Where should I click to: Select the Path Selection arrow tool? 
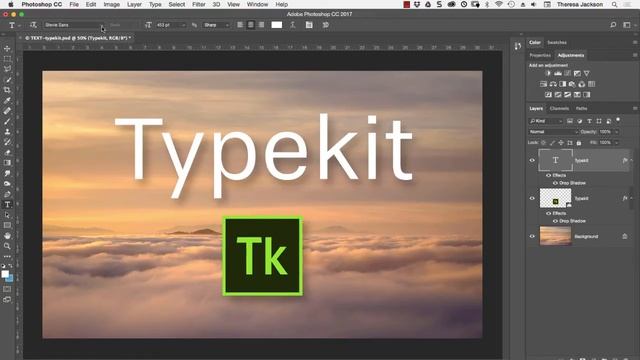pyautogui.click(x=7, y=215)
